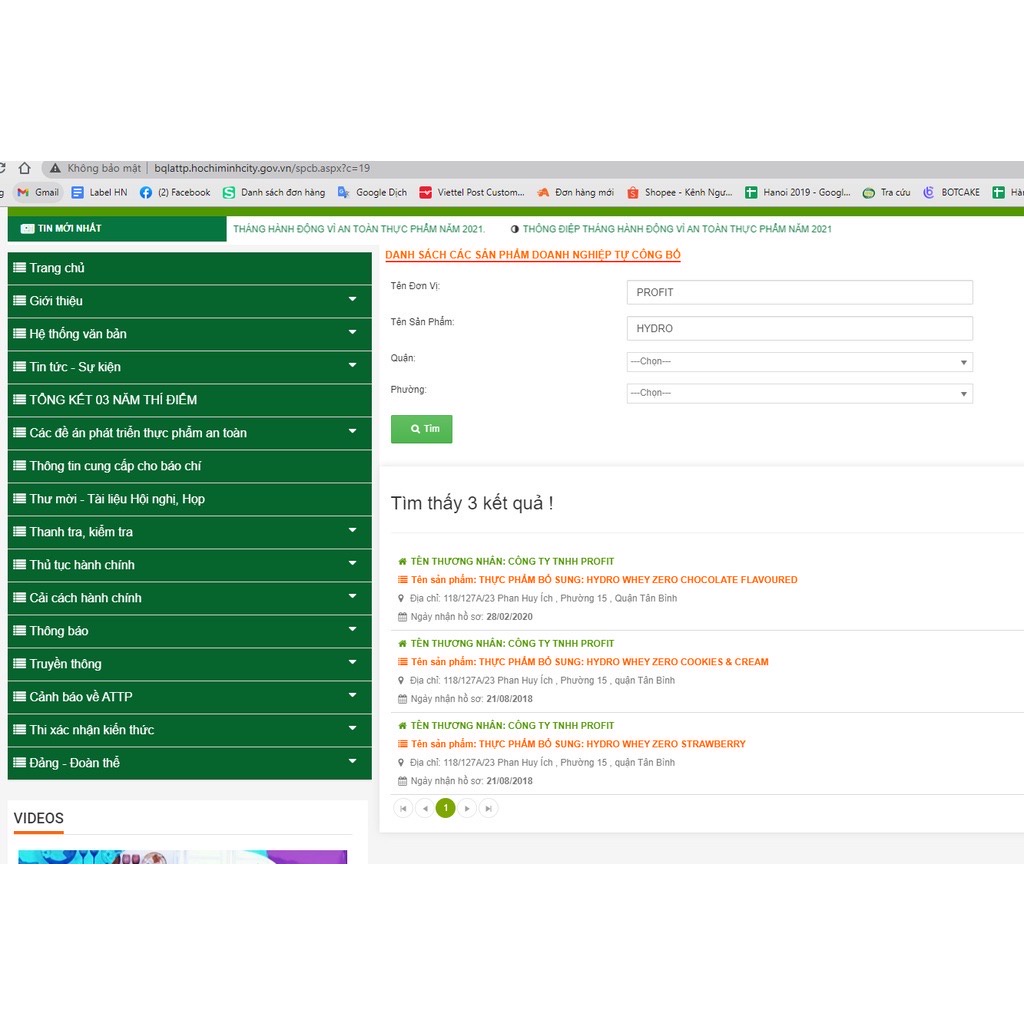Open the Gmail bookmark

38,193
